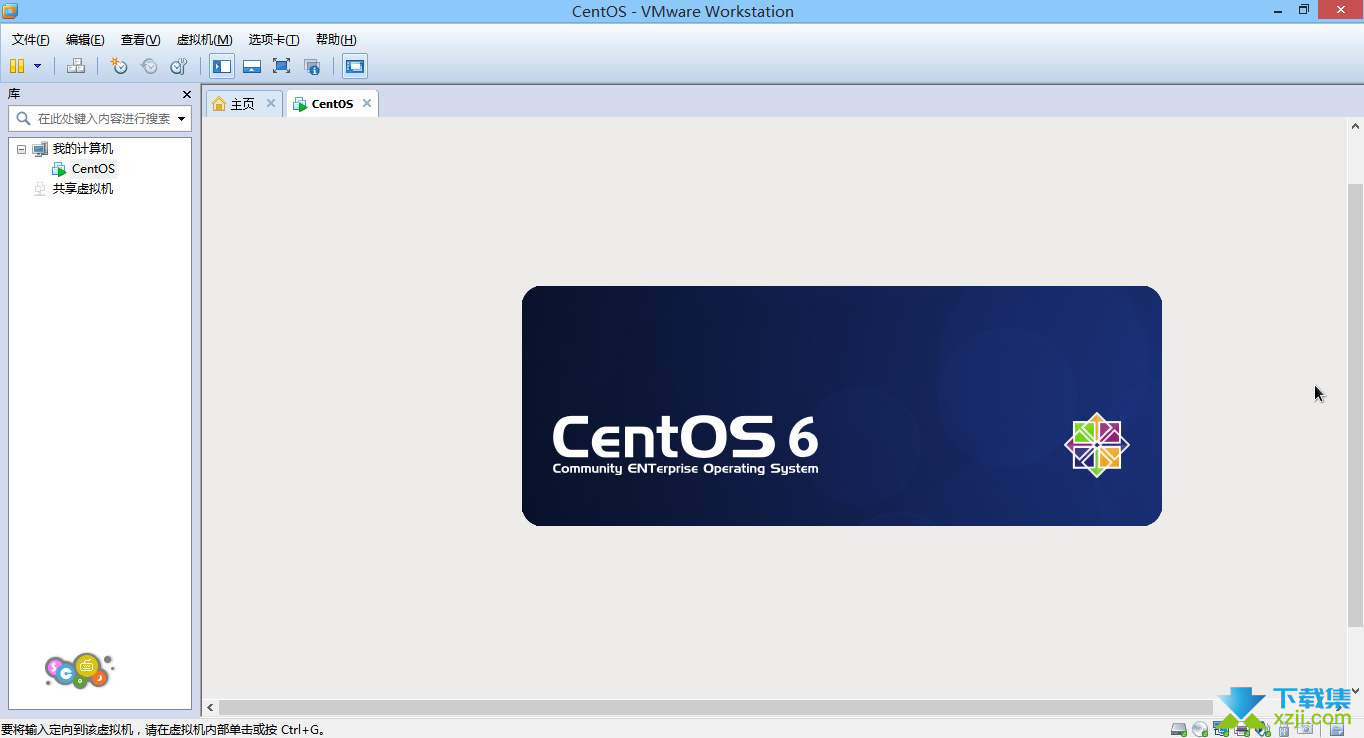Open the 查看(V) menu
The width and height of the screenshot is (1364, 738).
pyautogui.click(x=140, y=40)
